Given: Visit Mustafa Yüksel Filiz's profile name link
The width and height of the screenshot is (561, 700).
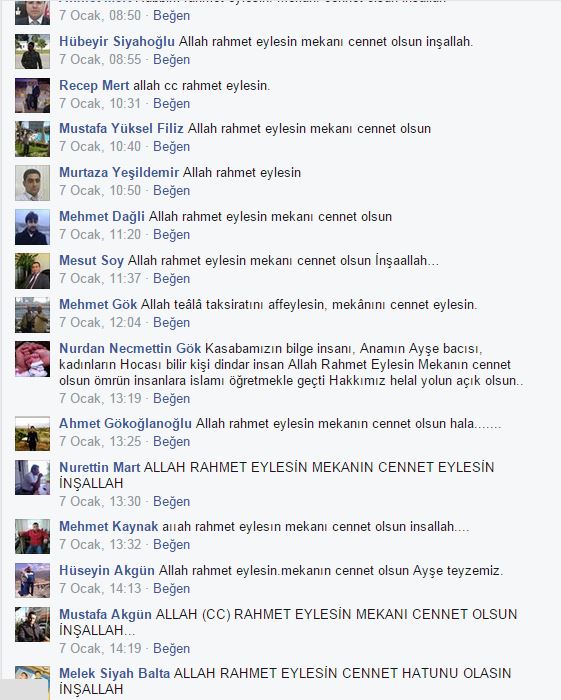Looking at the screenshot, I should pos(121,129).
